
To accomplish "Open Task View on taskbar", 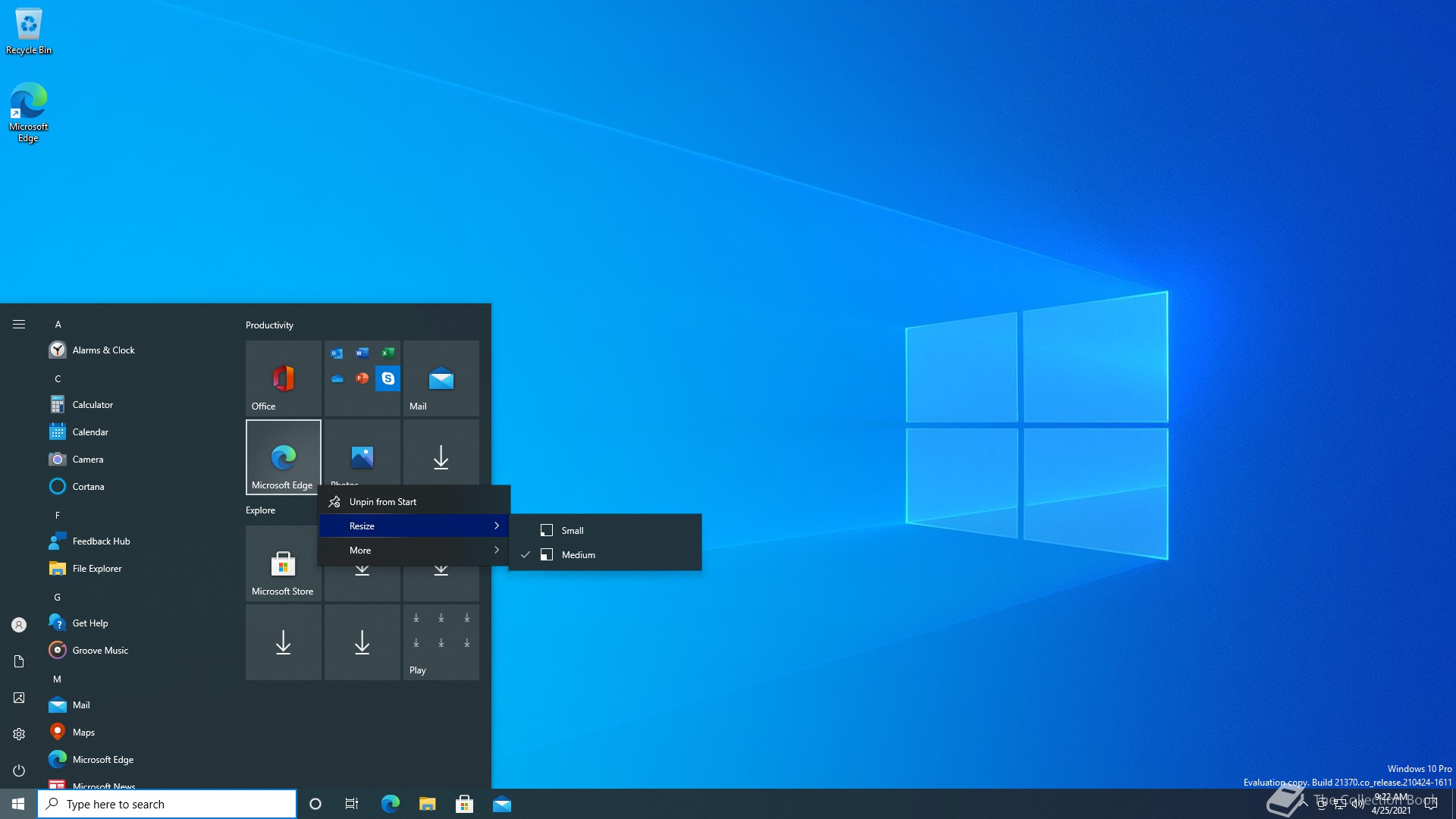I will click(x=352, y=804).
